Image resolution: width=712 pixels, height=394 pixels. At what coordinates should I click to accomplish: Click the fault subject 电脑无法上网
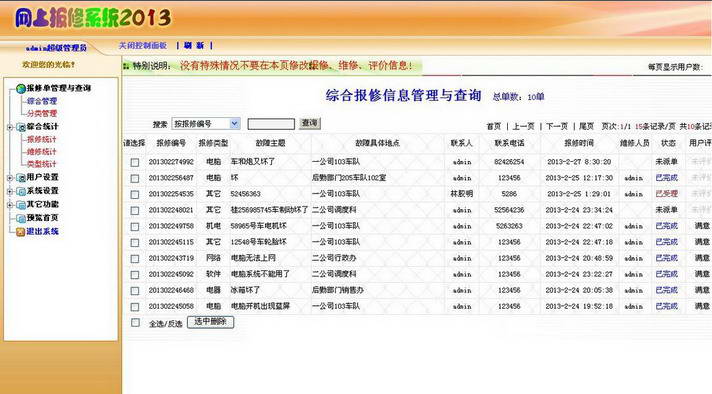tap(253, 258)
